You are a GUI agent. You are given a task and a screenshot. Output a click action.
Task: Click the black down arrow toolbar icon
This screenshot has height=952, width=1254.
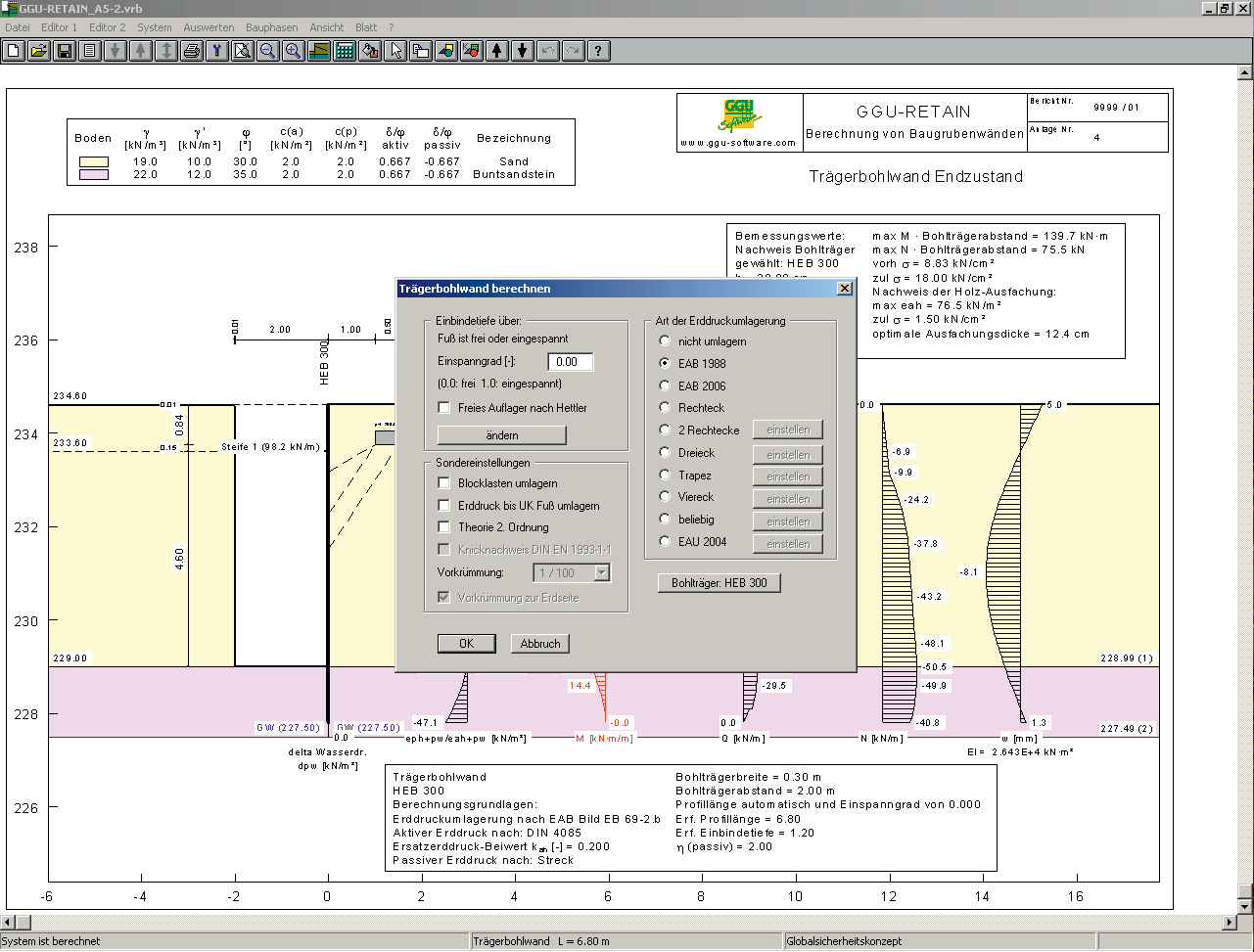(x=523, y=51)
